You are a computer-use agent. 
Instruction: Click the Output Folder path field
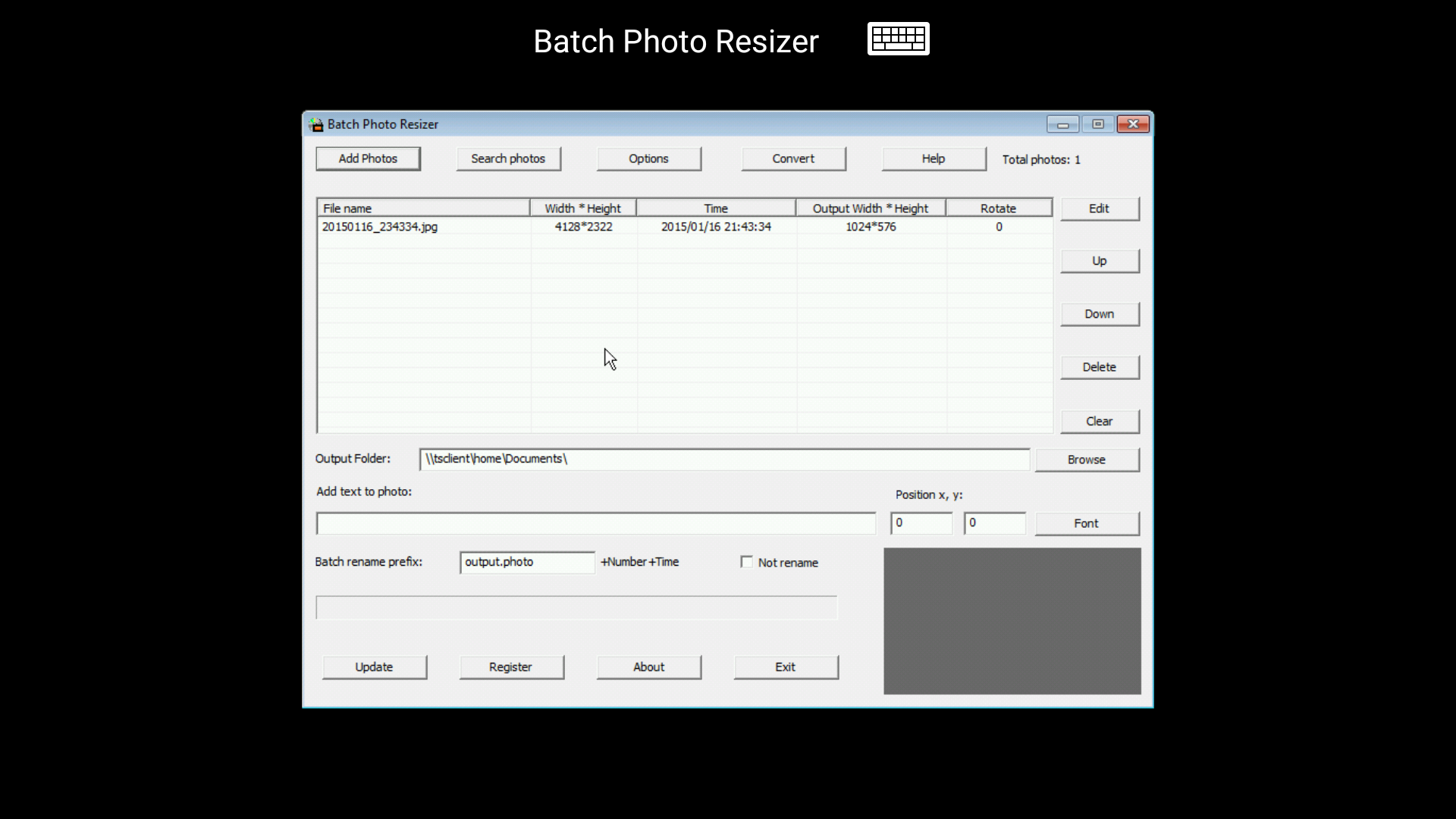[x=724, y=459]
